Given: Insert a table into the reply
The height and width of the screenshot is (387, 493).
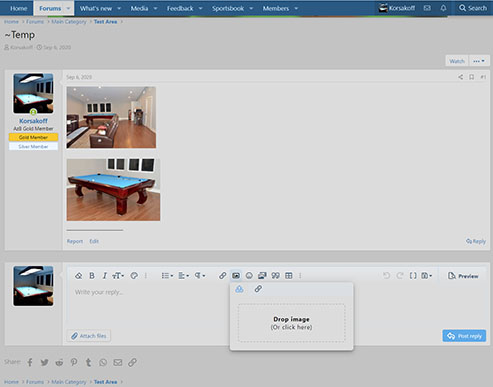Looking at the screenshot, I should (x=289, y=276).
